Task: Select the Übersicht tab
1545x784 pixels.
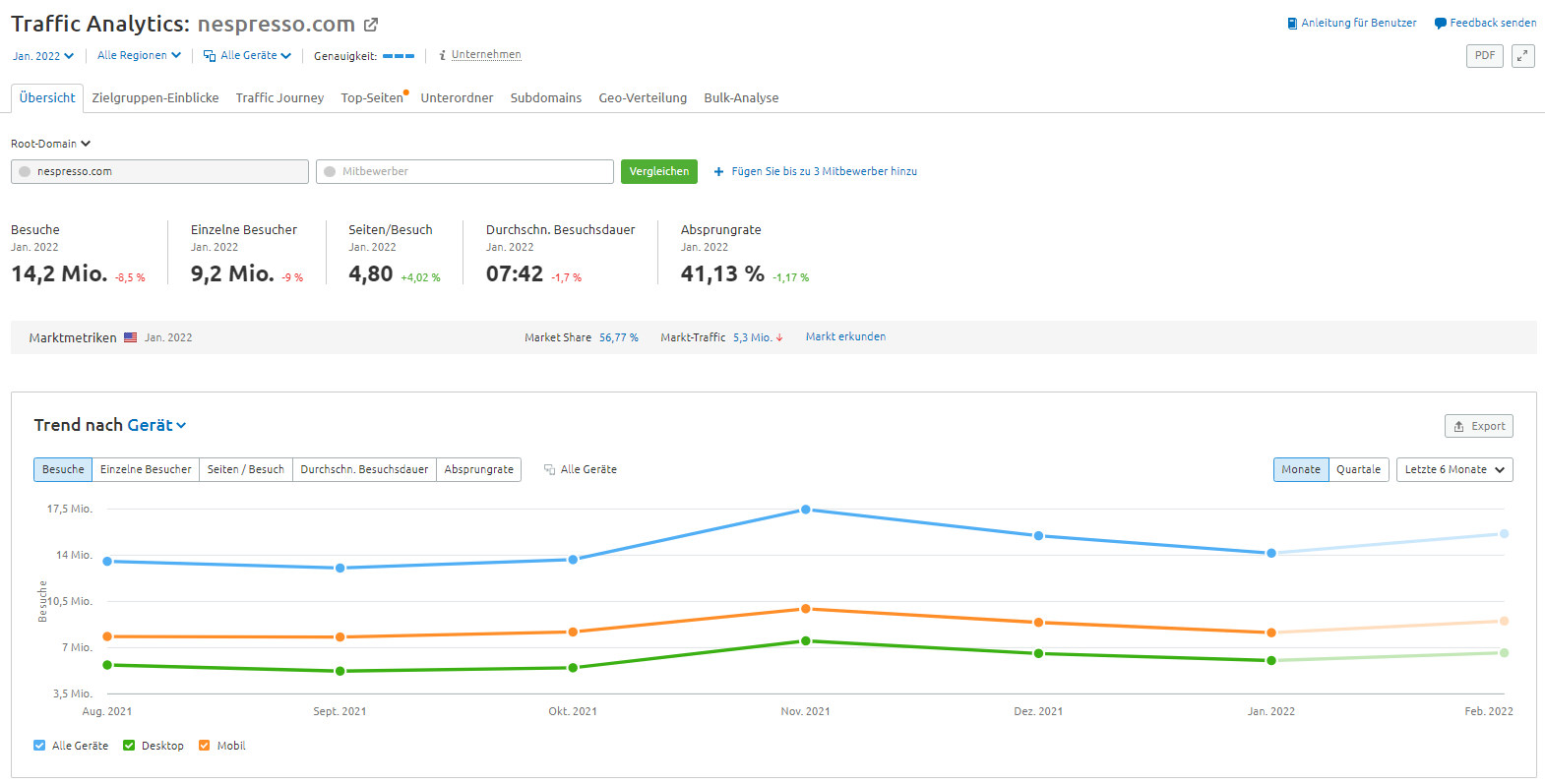Action: [47, 97]
